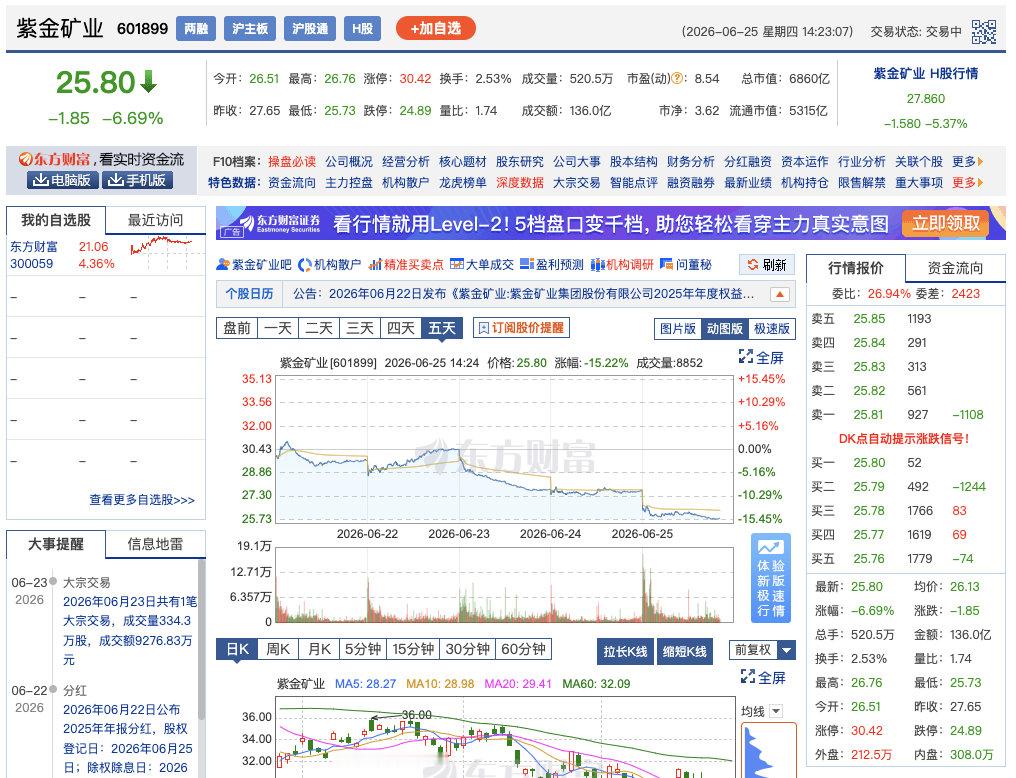
Task: Open 深度数据 link
Action: click(520, 183)
